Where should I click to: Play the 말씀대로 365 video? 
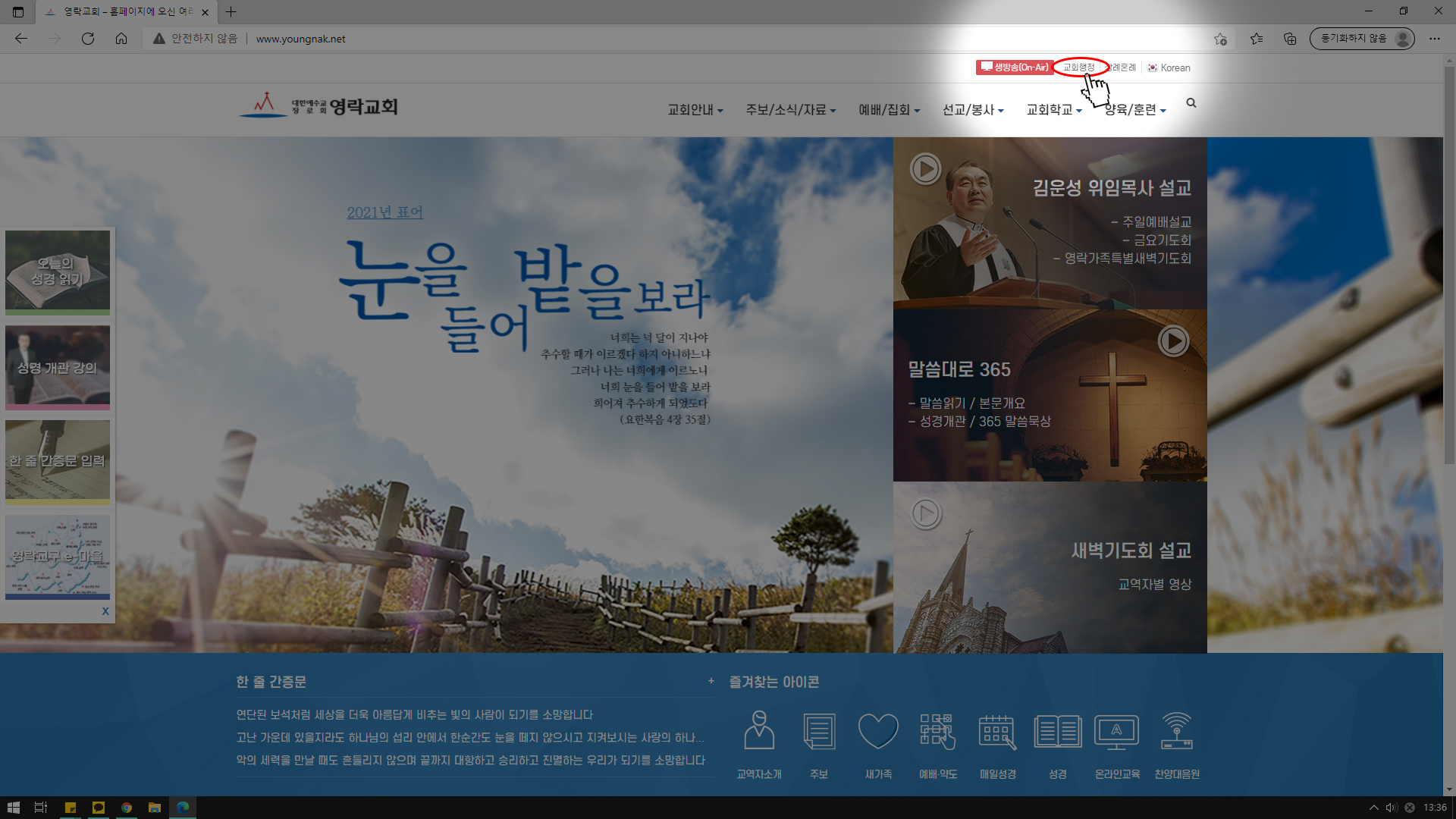click(1173, 340)
